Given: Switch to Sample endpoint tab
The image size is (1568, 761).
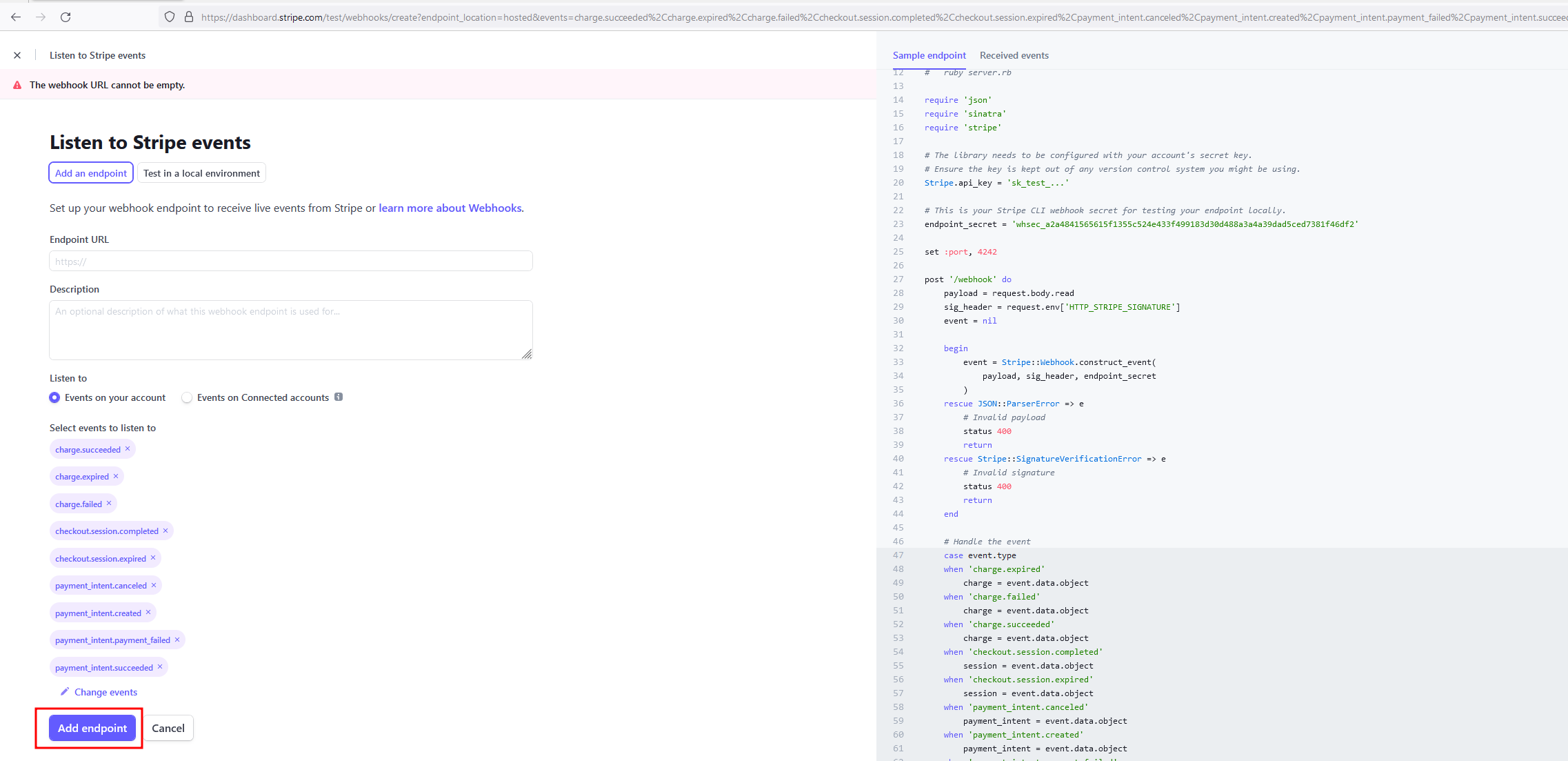Looking at the screenshot, I should click(929, 55).
